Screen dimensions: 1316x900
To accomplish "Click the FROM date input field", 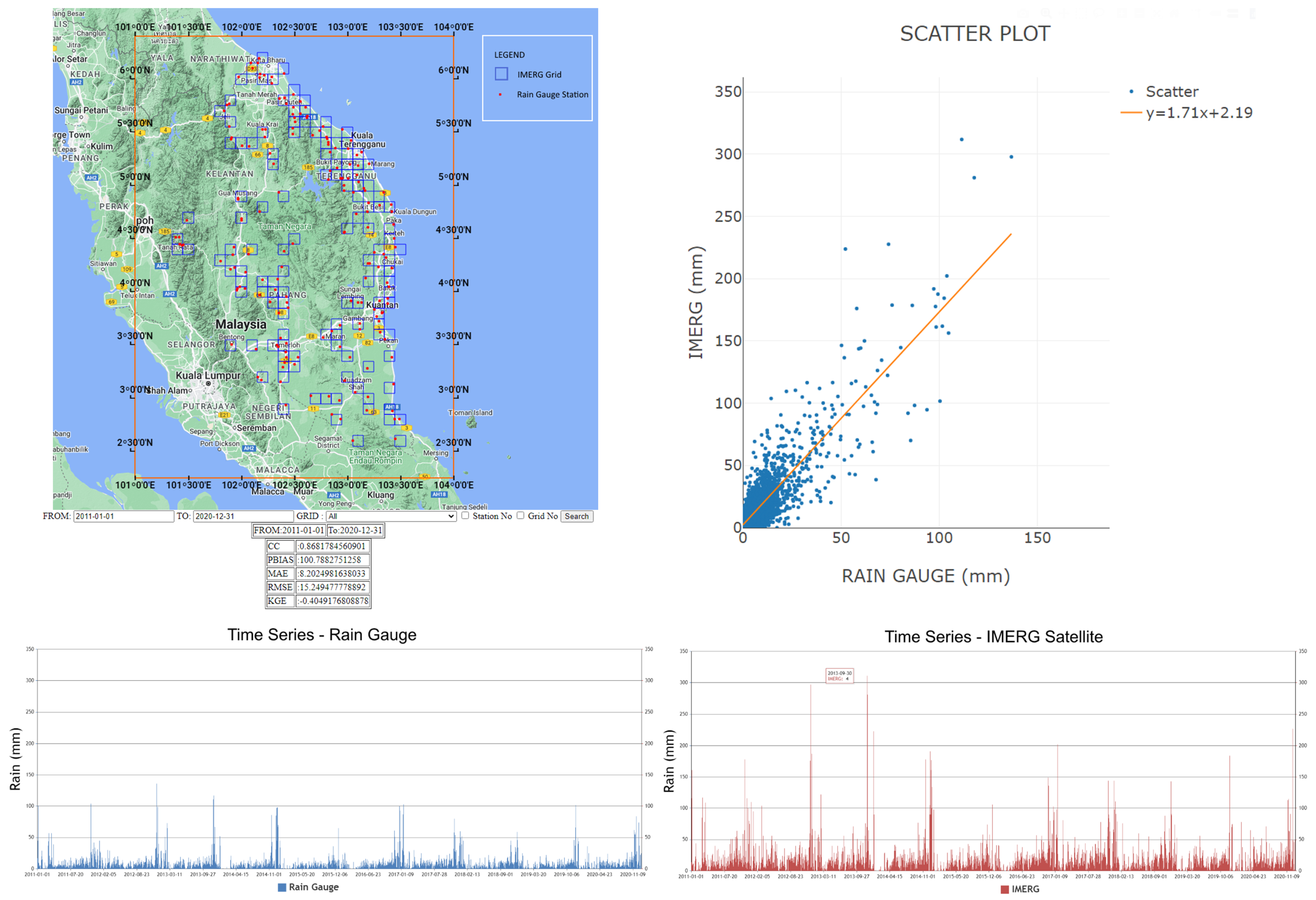I will (x=124, y=516).
